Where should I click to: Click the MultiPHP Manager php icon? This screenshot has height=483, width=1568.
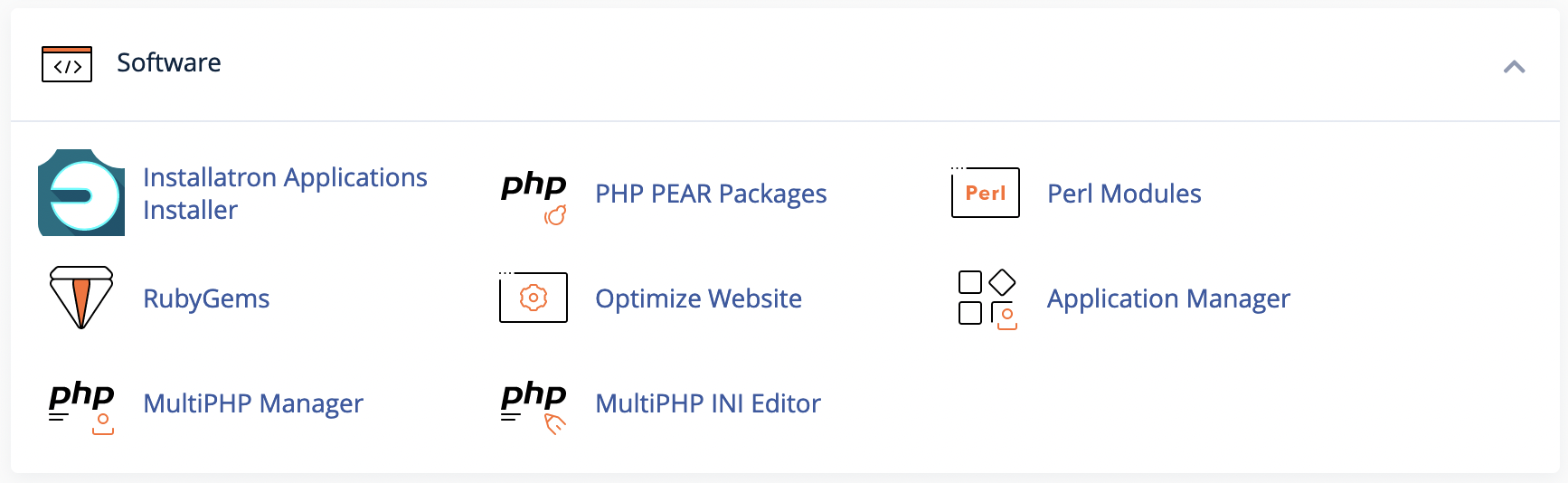pyautogui.click(x=81, y=407)
